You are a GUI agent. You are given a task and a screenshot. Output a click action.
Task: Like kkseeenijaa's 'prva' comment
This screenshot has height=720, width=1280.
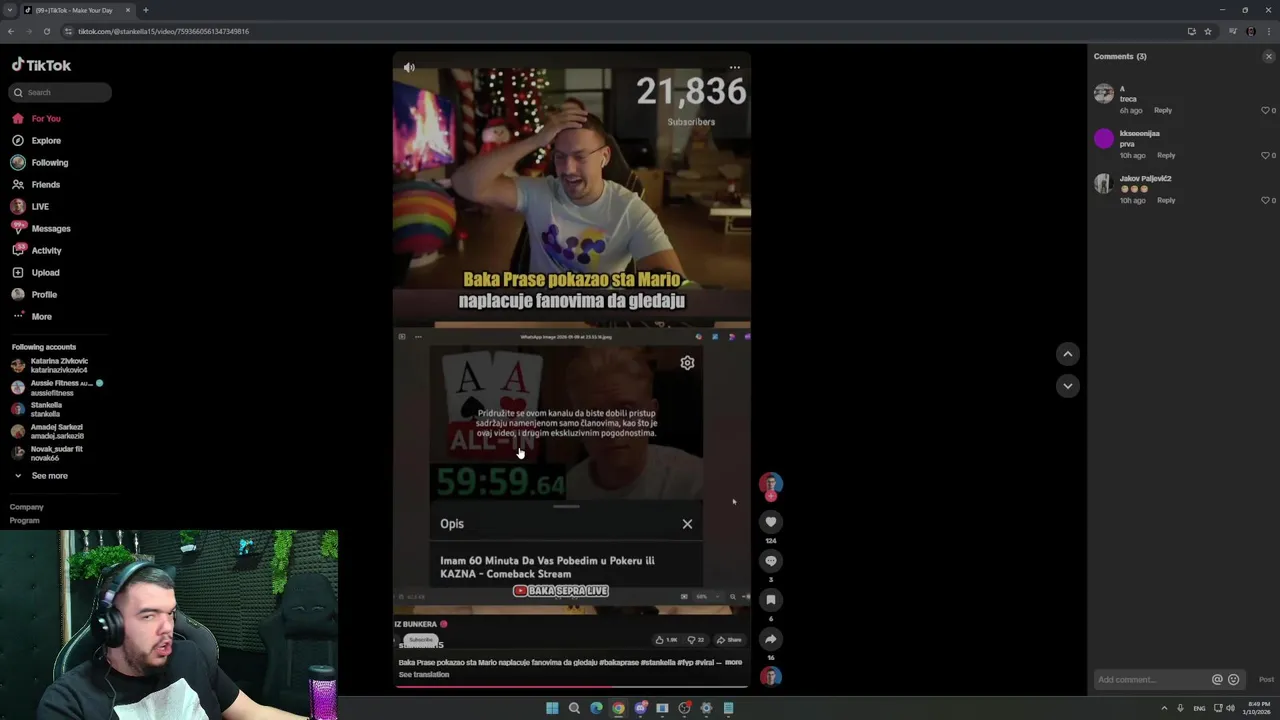pyautogui.click(x=1266, y=155)
